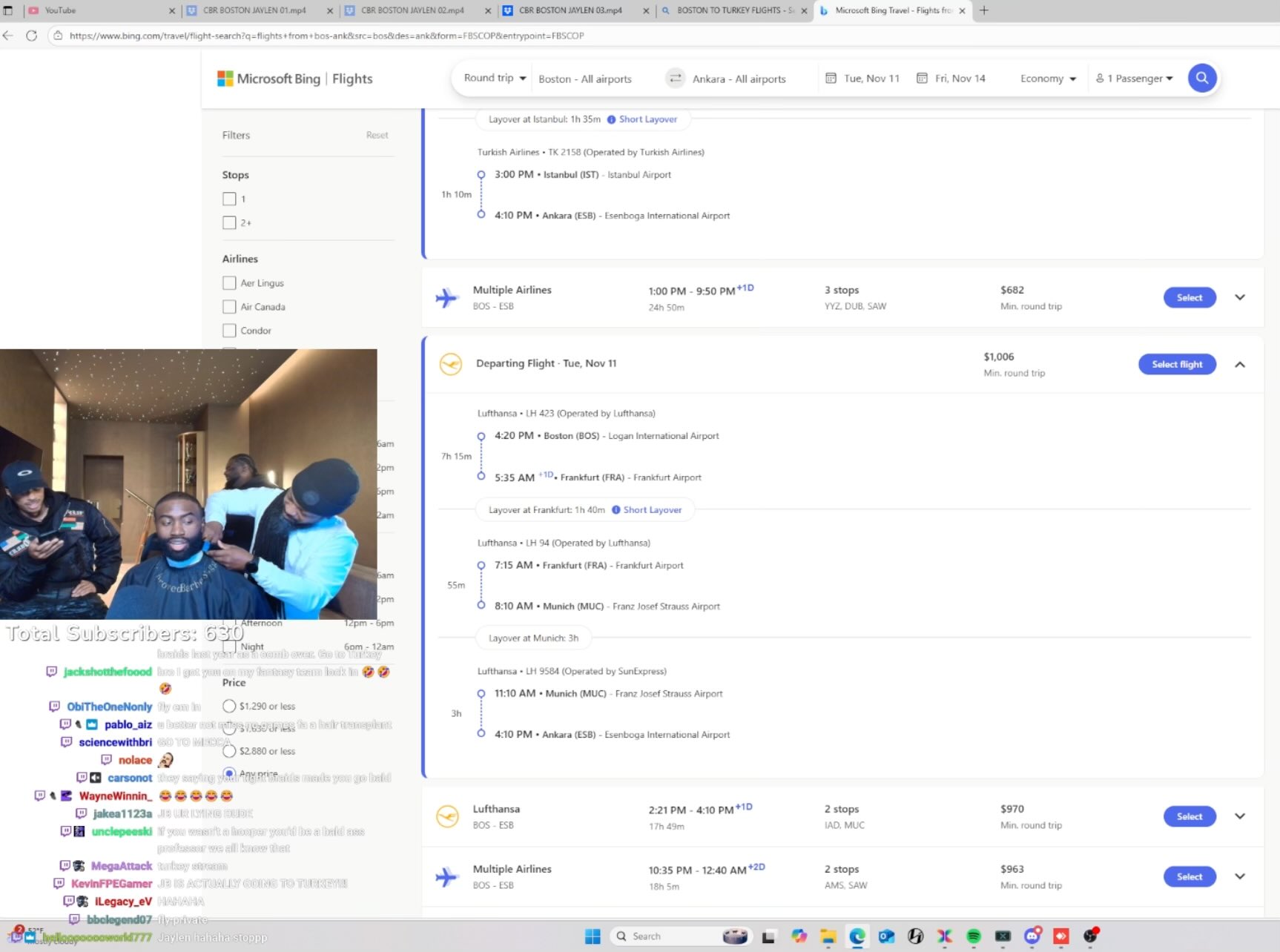The height and width of the screenshot is (952, 1280).
Task: Switch to CBR BOSTON JAYLEN 01.mp4 tab
Action: click(x=258, y=10)
